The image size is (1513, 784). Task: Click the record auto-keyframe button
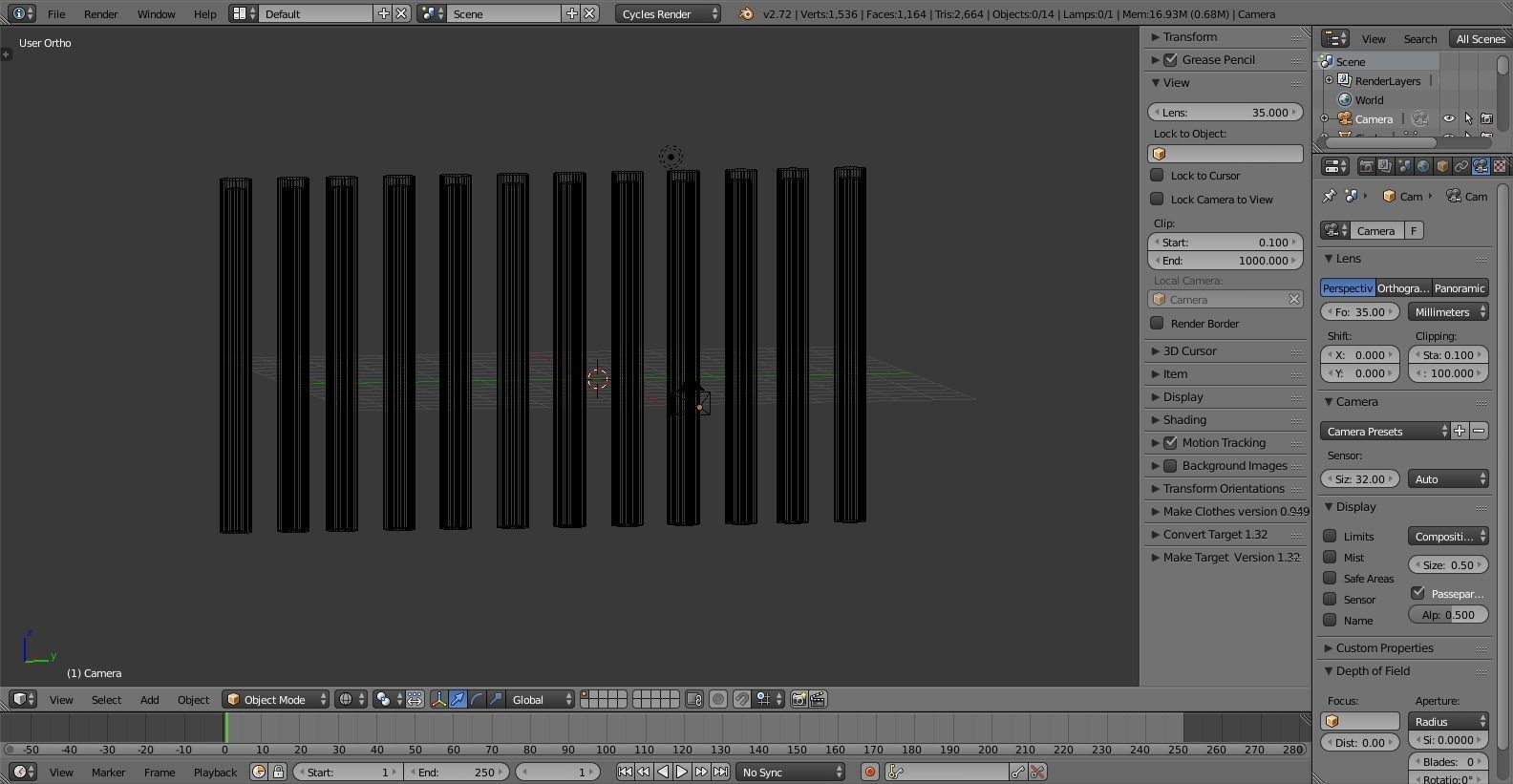(869, 772)
